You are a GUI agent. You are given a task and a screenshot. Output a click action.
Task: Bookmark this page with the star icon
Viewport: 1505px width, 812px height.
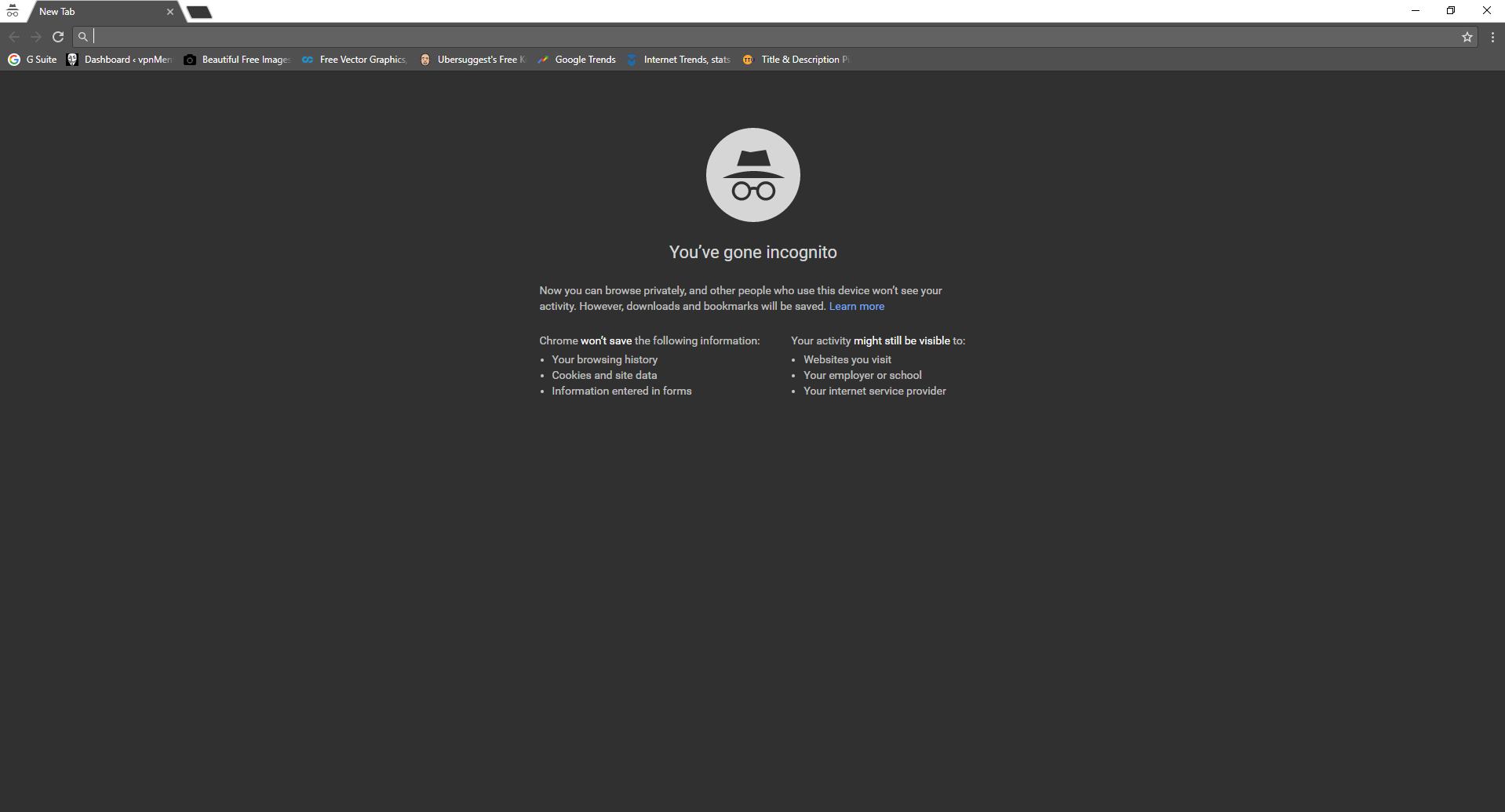pyautogui.click(x=1467, y=37)
